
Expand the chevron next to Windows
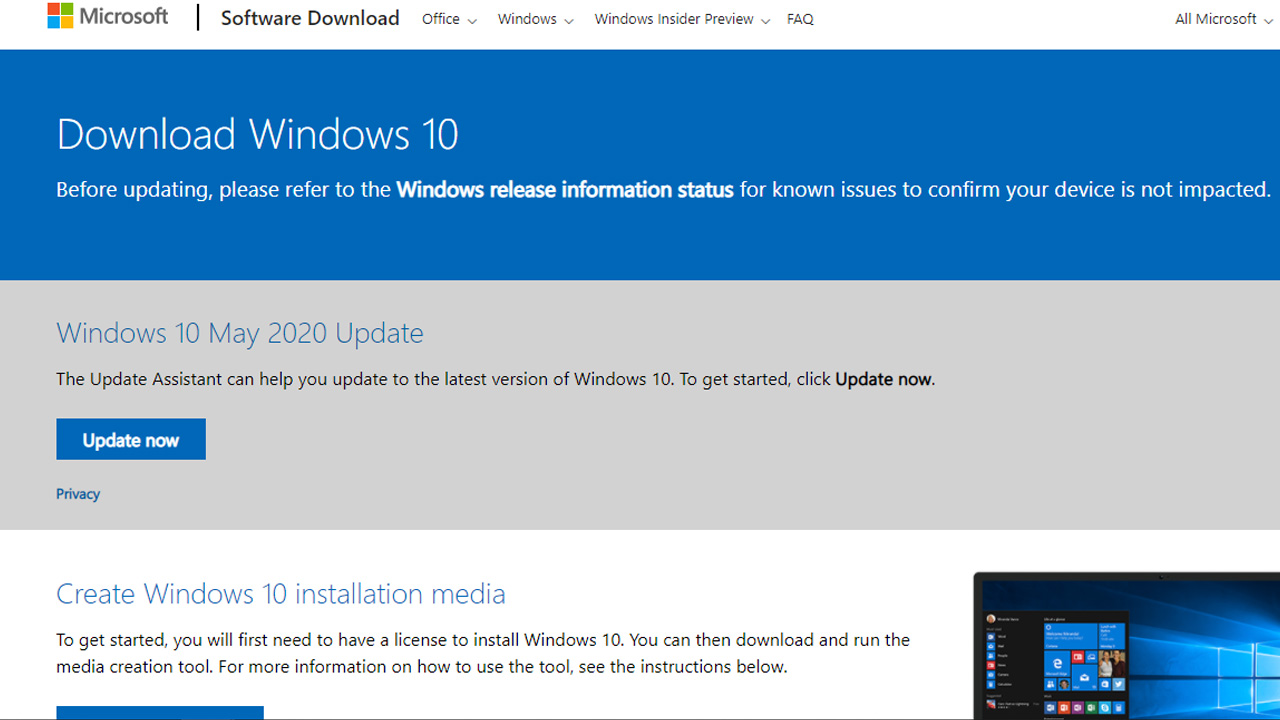pos(568,20)
